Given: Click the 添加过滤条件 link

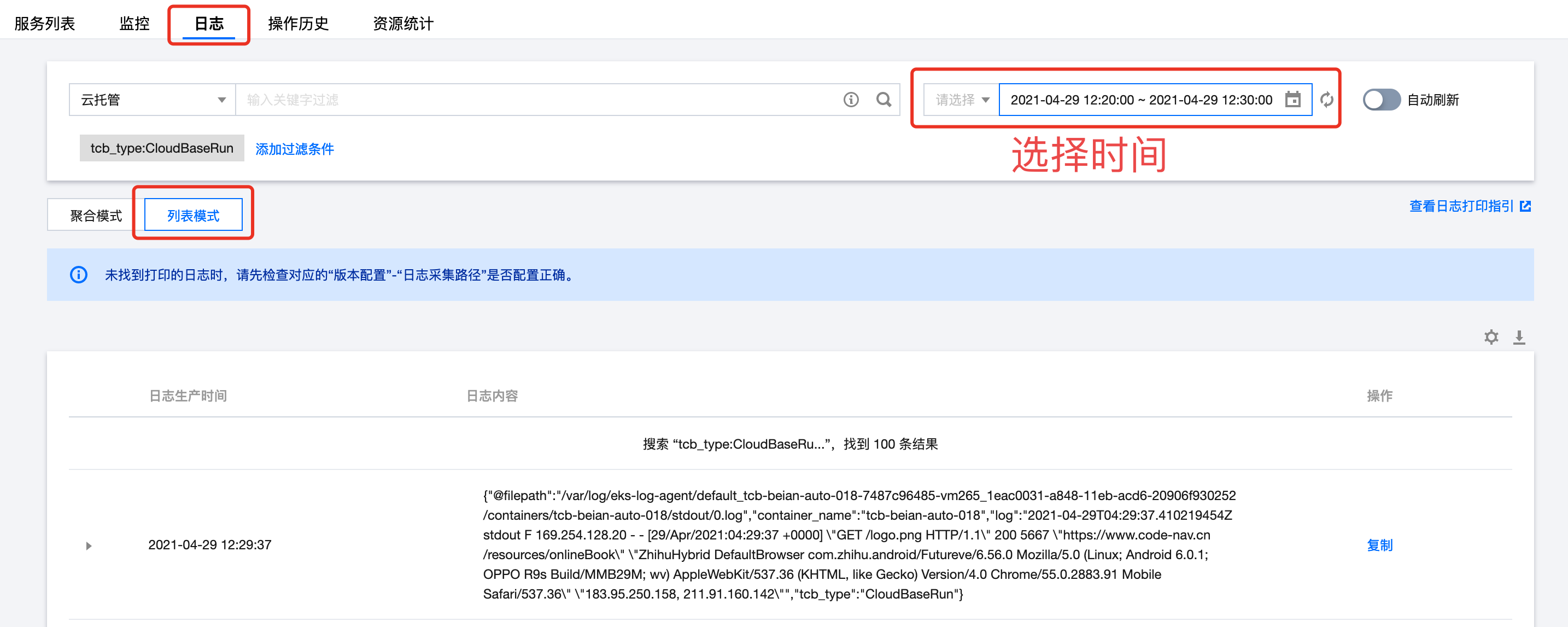Looking at the screenshot, I should (x=294, y=149).
